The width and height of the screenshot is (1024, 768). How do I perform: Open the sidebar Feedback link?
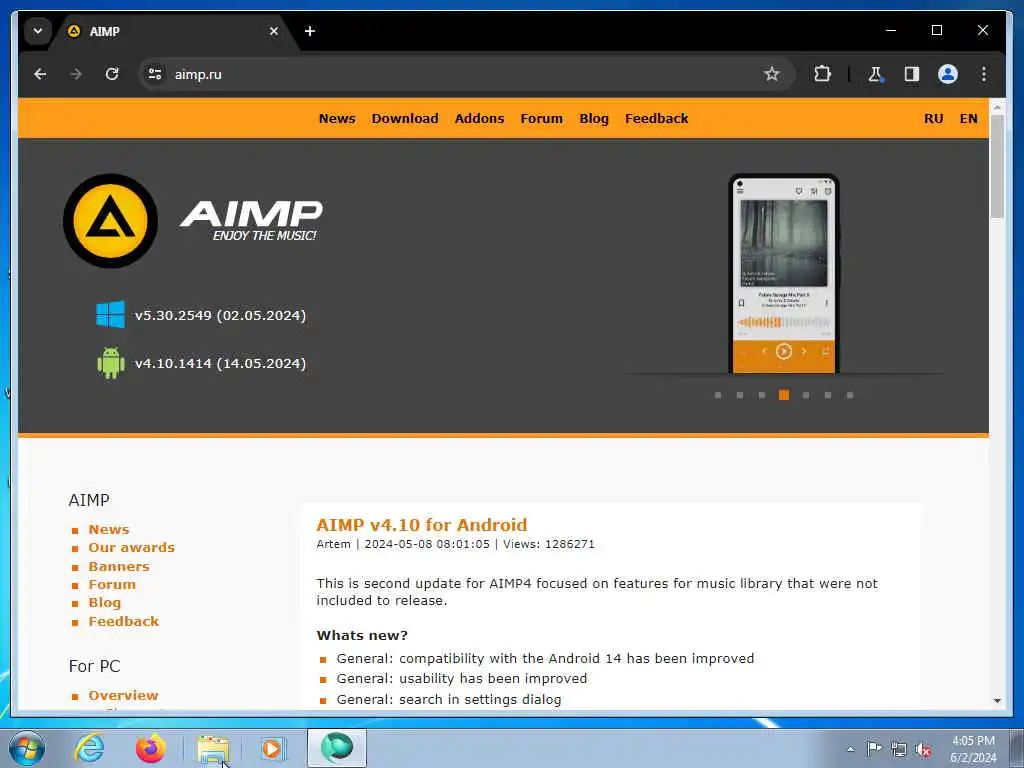tap(123, 622)
